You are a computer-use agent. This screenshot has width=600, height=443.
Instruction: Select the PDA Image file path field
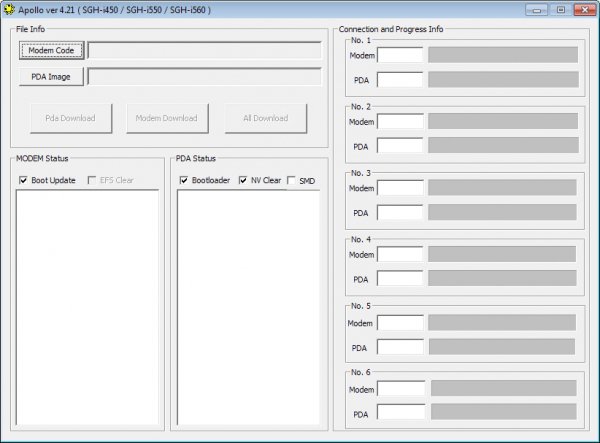(204, 77)
